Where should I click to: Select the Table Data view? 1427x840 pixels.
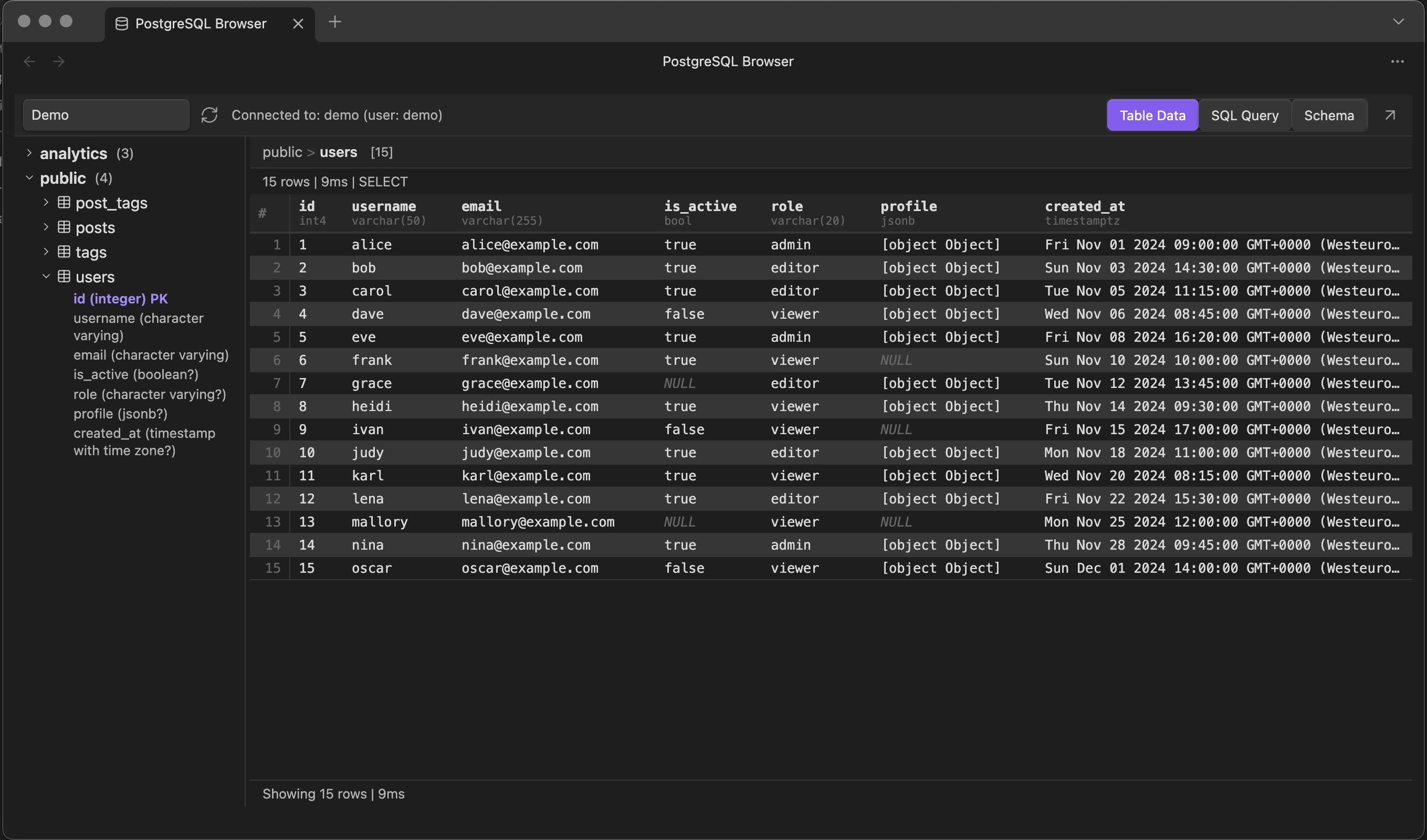1152,115
